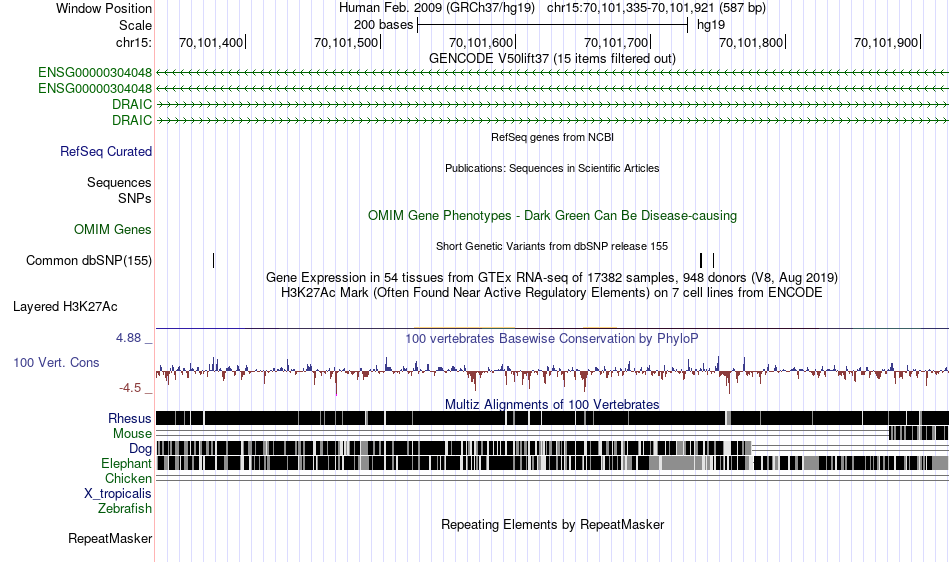Click the hg19 label beside the scale bar
950x562 pixels.
[x=711, y=25]
